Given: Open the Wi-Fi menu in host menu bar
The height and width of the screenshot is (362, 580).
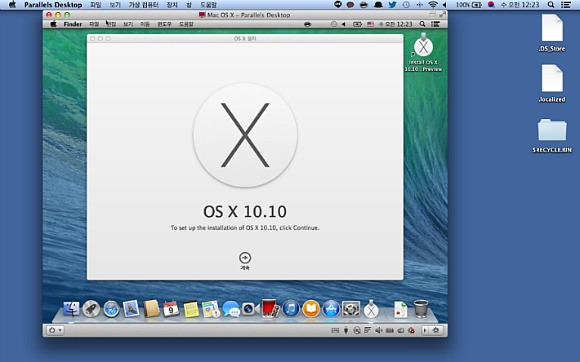Looking at the screenshot, I should pos(433,5).
